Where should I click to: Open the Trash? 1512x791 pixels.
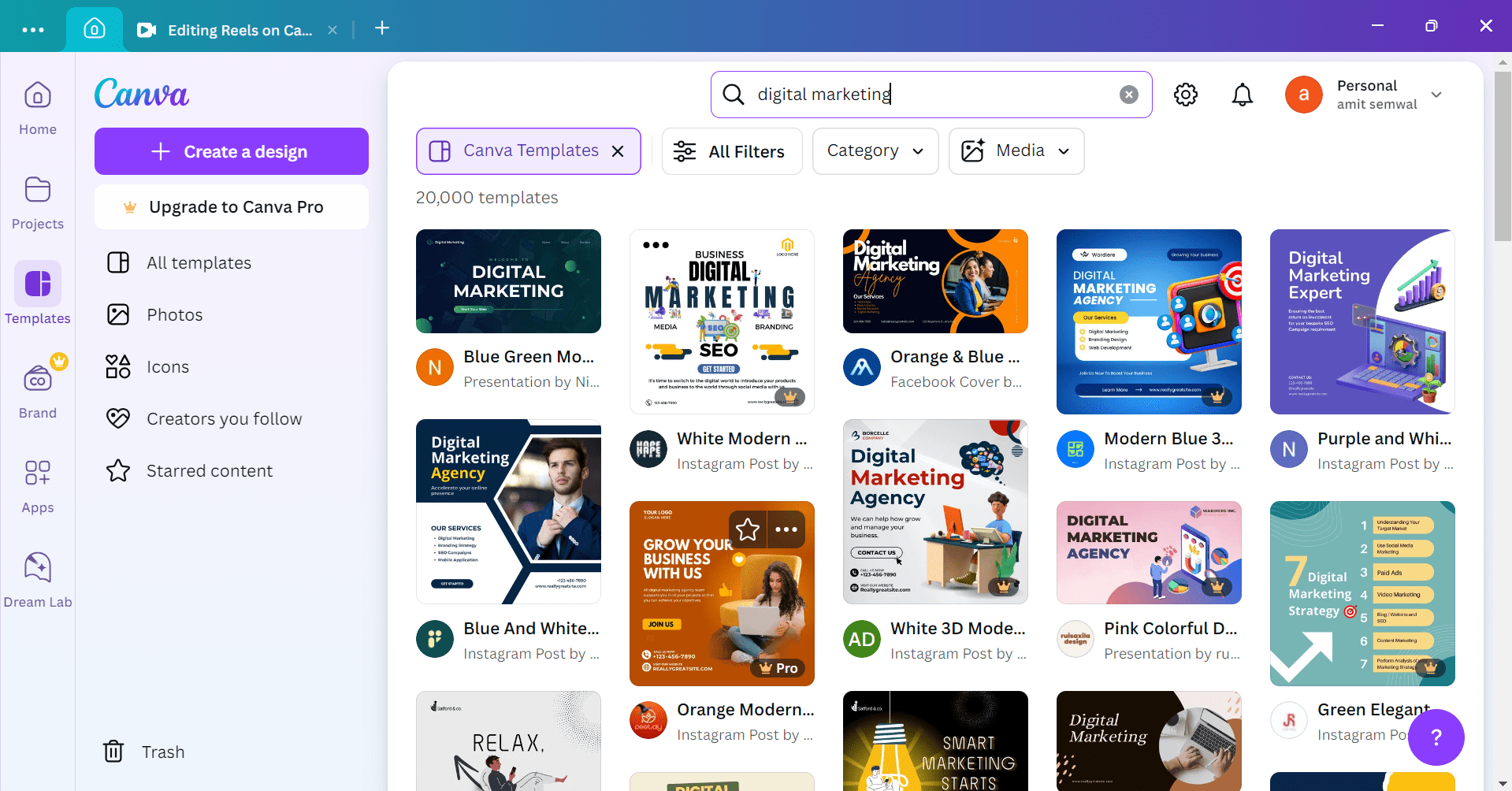pyautogui.click(x=144, y=751)
